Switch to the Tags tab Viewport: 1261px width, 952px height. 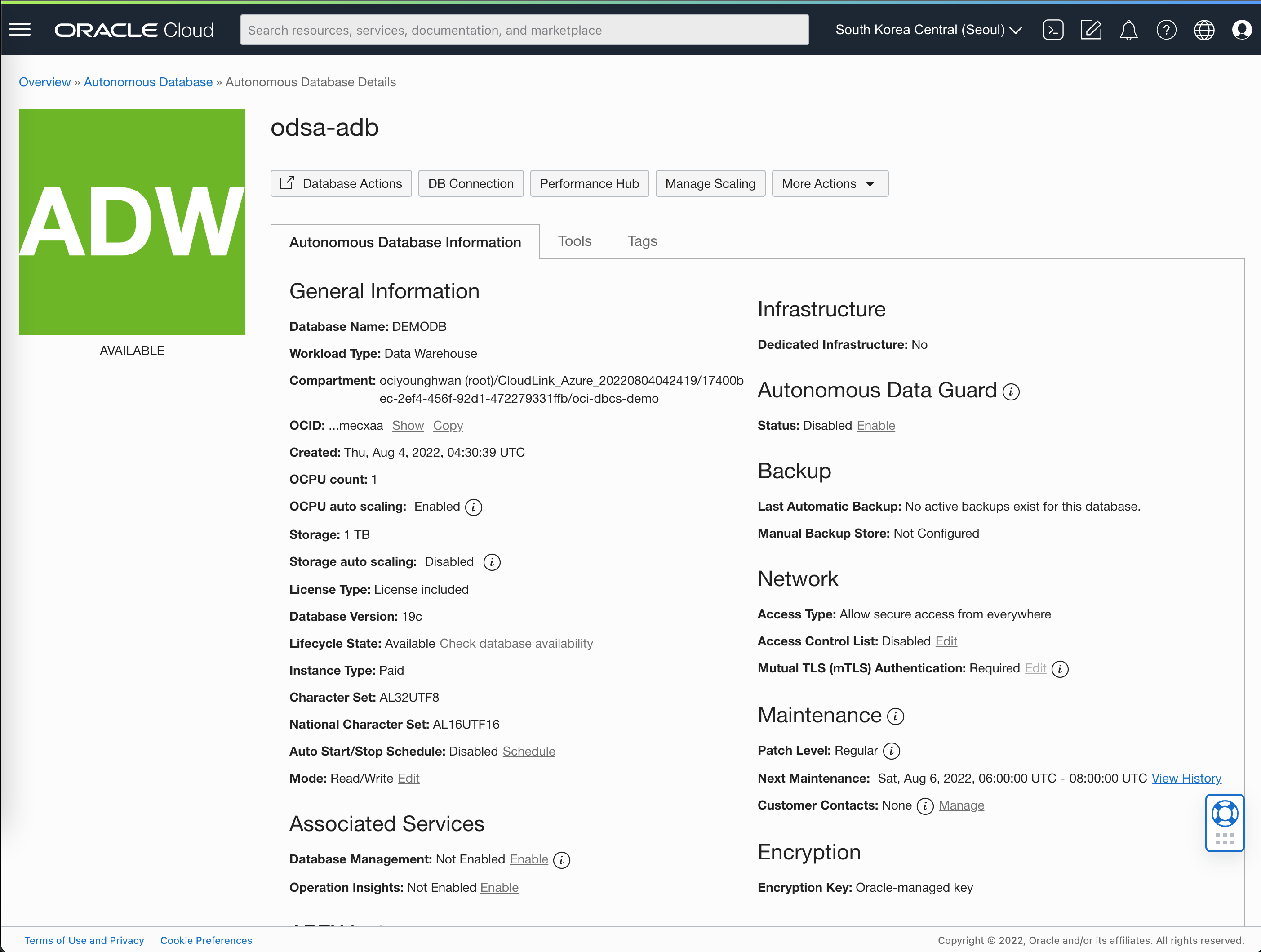pos(642,241)
